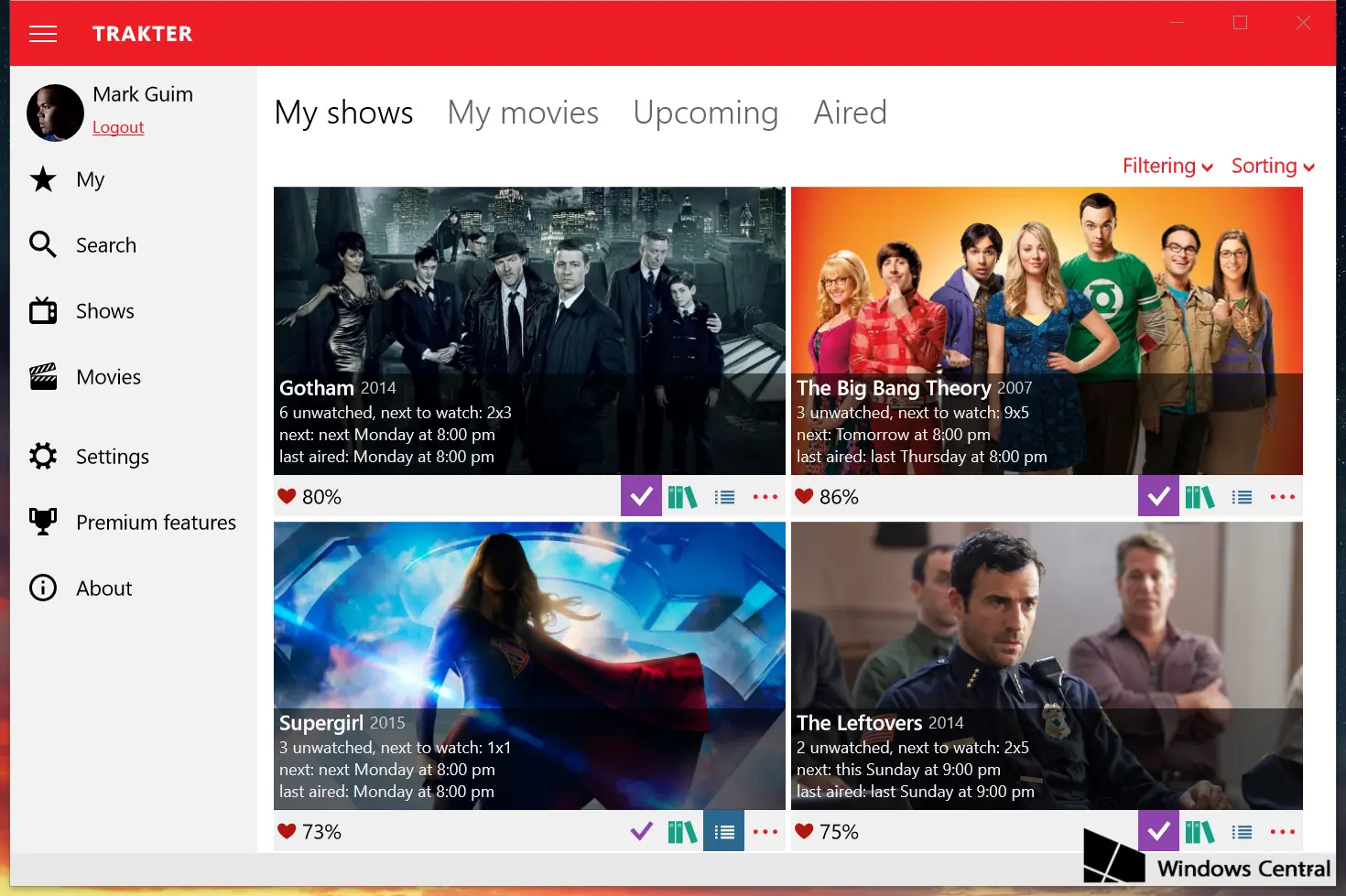Viewport: 1346px width, 896px height.
Task: Expand the Filtering dropdown
Action: [1167, 166]
